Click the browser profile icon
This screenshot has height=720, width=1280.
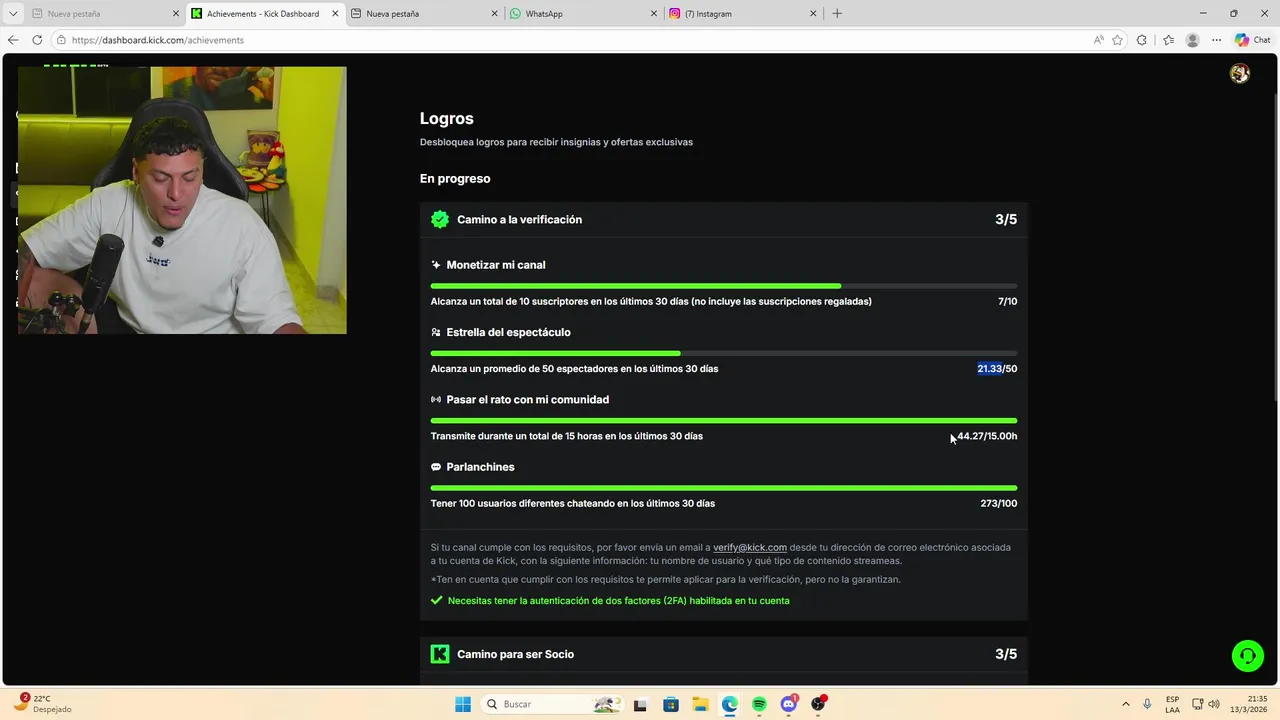tap(1192, 40)
